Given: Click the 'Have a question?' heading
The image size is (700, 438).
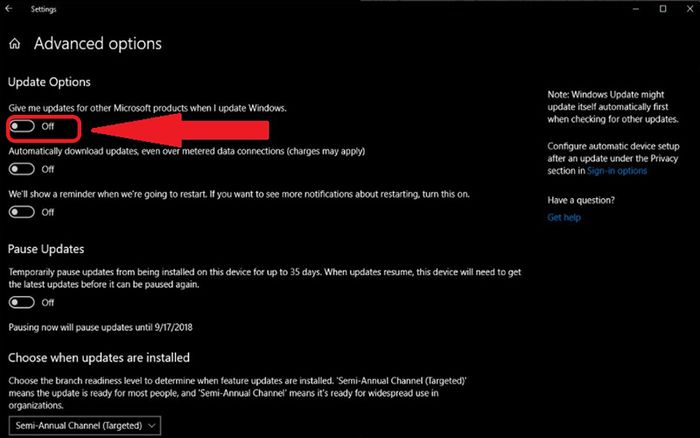Looking at the screenshot, I should 581,200.
